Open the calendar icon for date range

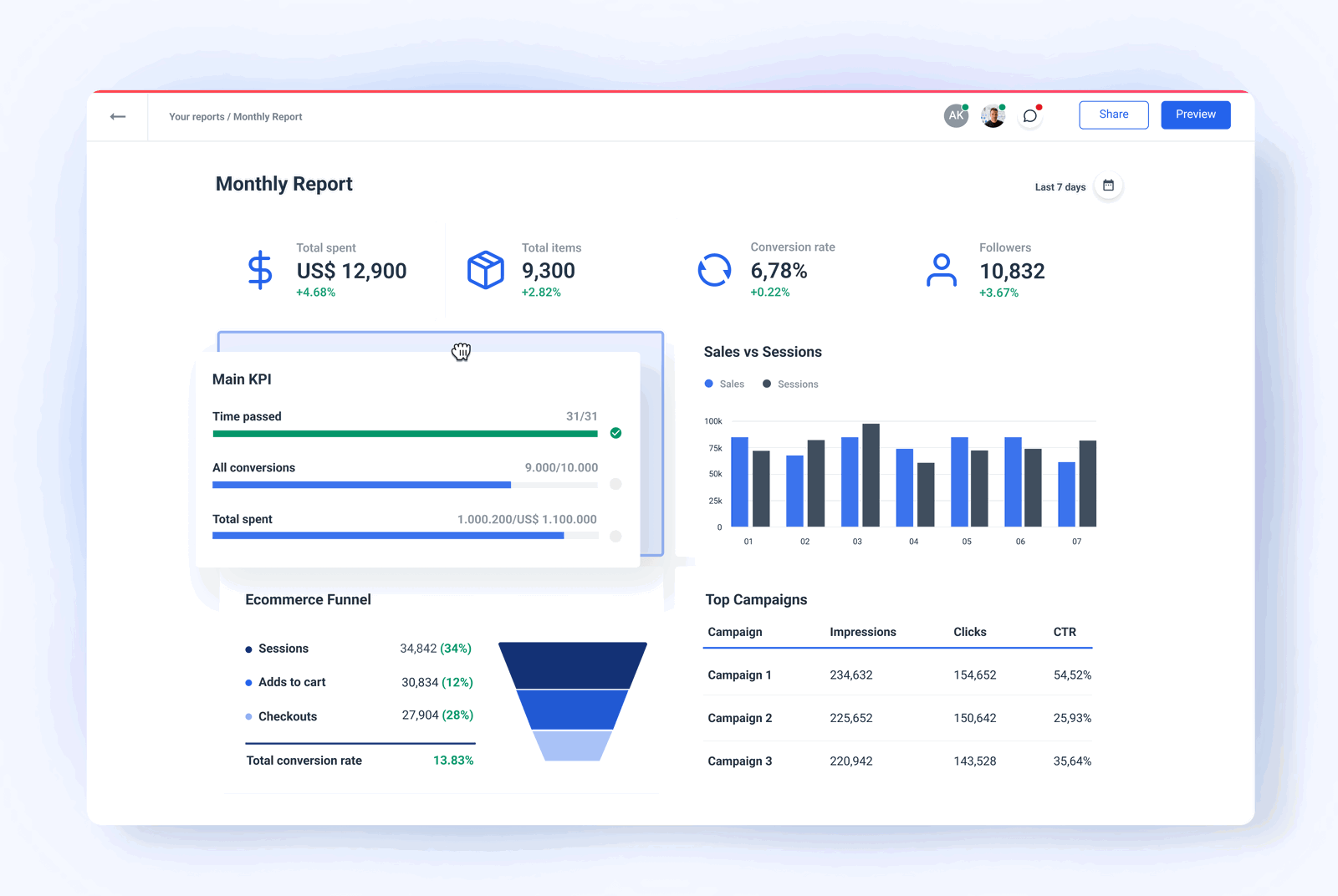(x=1108, y=186)
